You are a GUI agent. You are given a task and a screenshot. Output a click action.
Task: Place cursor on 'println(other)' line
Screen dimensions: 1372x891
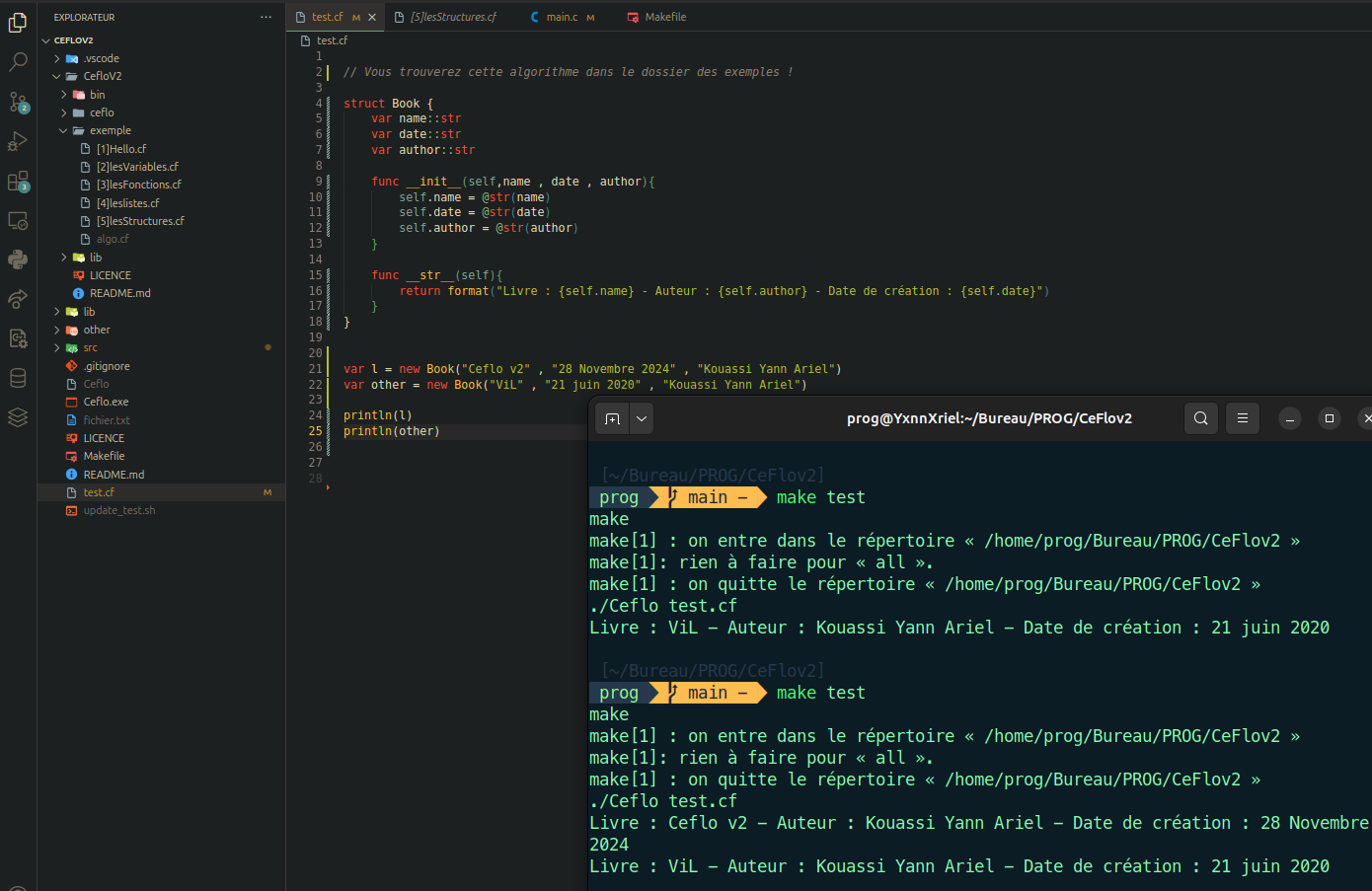coord(391,431)
